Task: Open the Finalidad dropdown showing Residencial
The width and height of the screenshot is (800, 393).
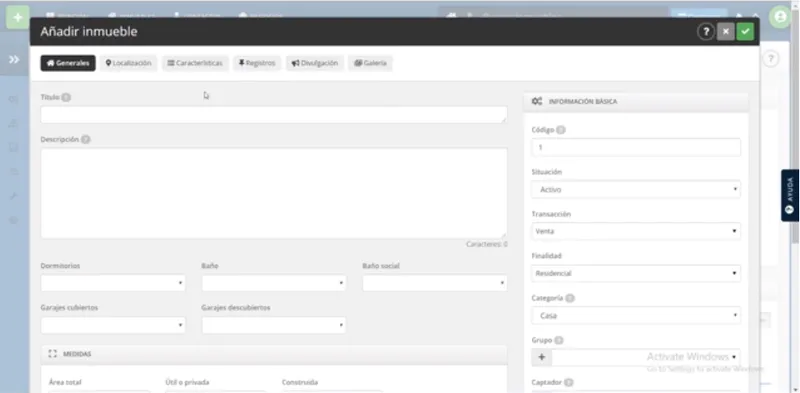Action: (x=636, y=274)
